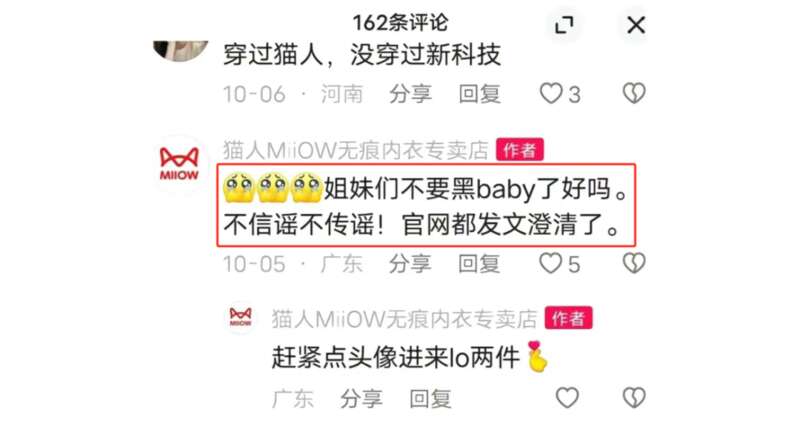Open username 猫人MiiOW无痕内衣专卖店 on the reply
Screen dimensions: 800x435
(404, 319)
